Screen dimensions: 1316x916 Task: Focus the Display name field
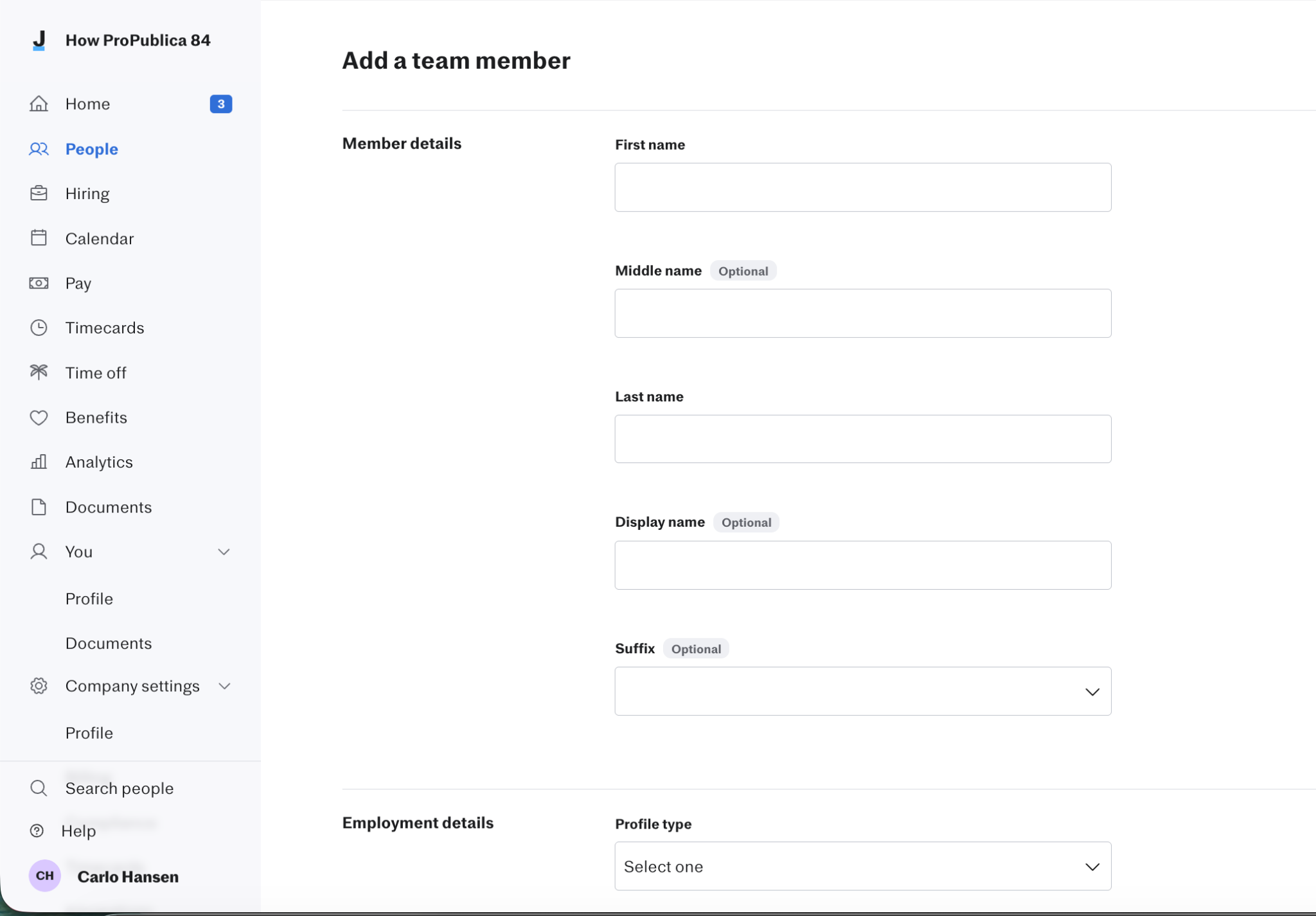coord(863,565)
